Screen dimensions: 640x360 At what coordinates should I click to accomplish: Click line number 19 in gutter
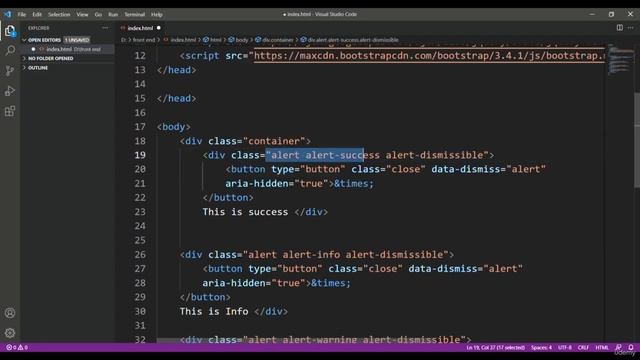[140, 155]
